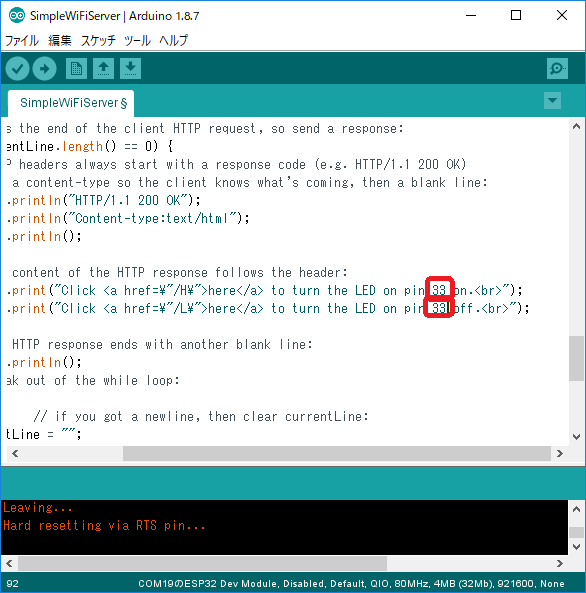Screen dimensions: 586x593
Task: Create a new sketch with New icon
Action: tap(76, 68)
